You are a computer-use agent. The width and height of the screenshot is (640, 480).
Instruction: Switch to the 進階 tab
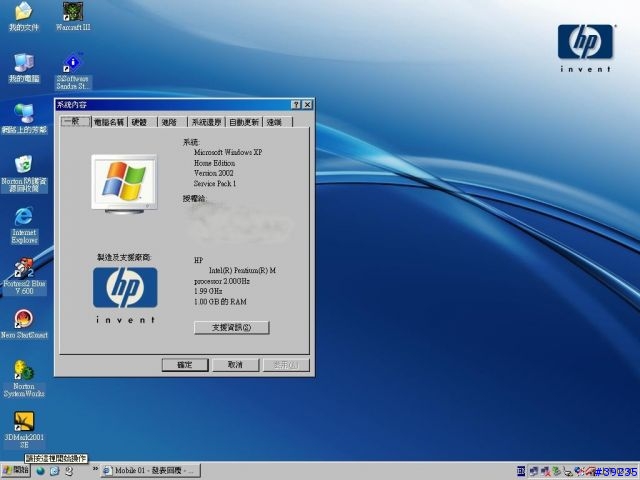[171, 122]
